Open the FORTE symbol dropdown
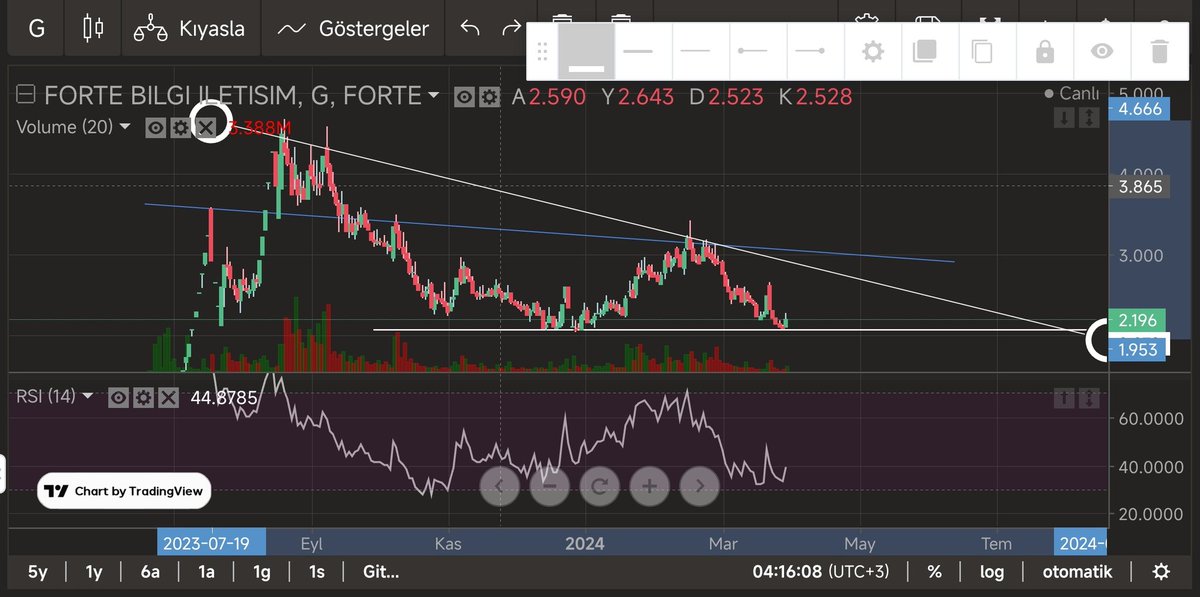The image size is (1200, 597). click(433, 95)
